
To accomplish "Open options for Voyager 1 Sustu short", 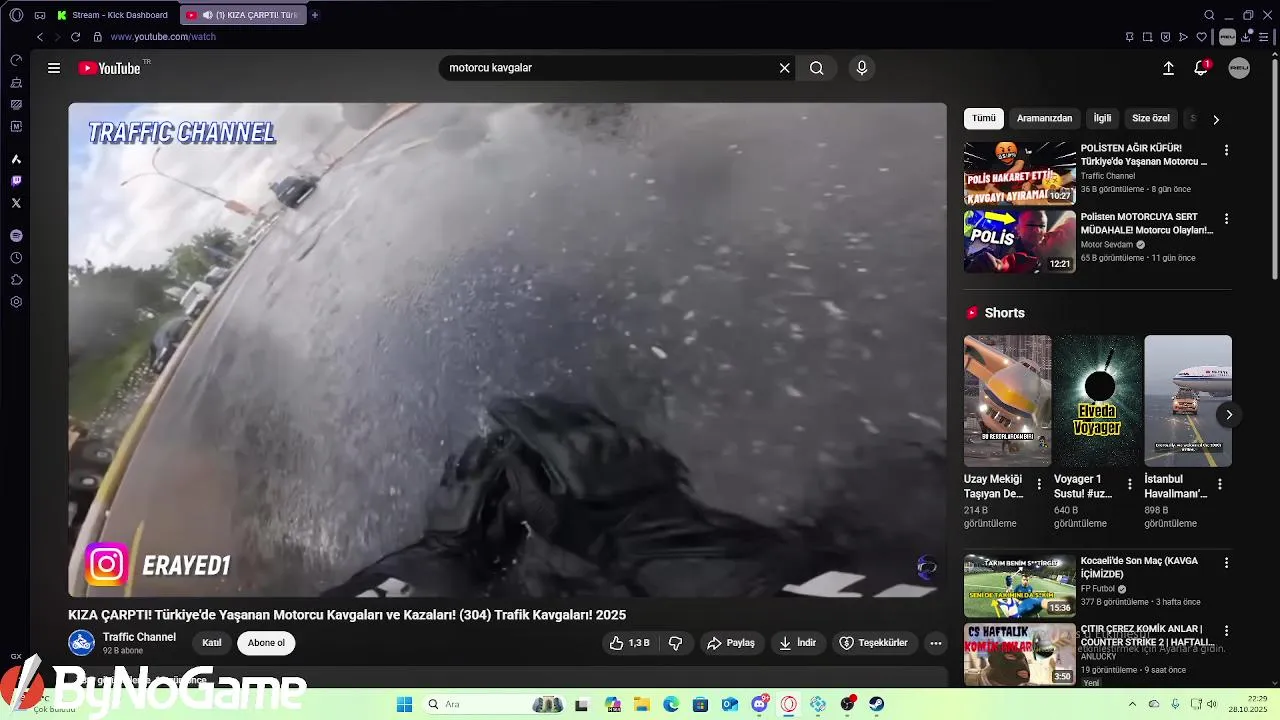I will point(1130,484).
